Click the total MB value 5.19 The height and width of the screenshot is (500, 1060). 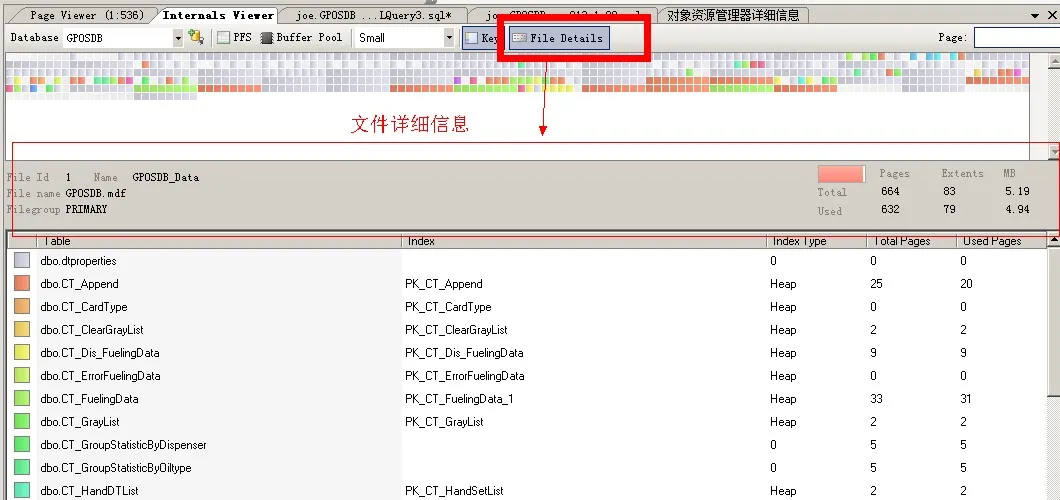click(1017, 191)
